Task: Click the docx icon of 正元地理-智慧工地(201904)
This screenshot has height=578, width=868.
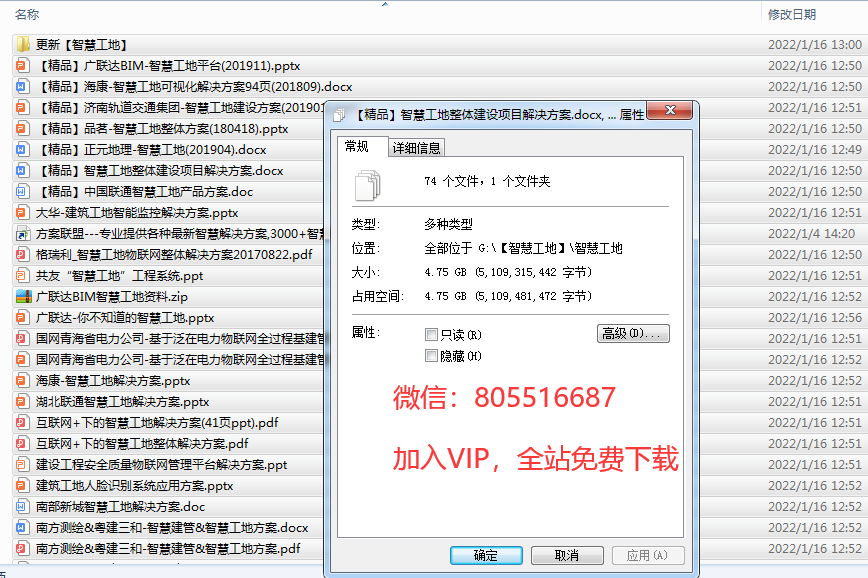Action: coord(22,149)
